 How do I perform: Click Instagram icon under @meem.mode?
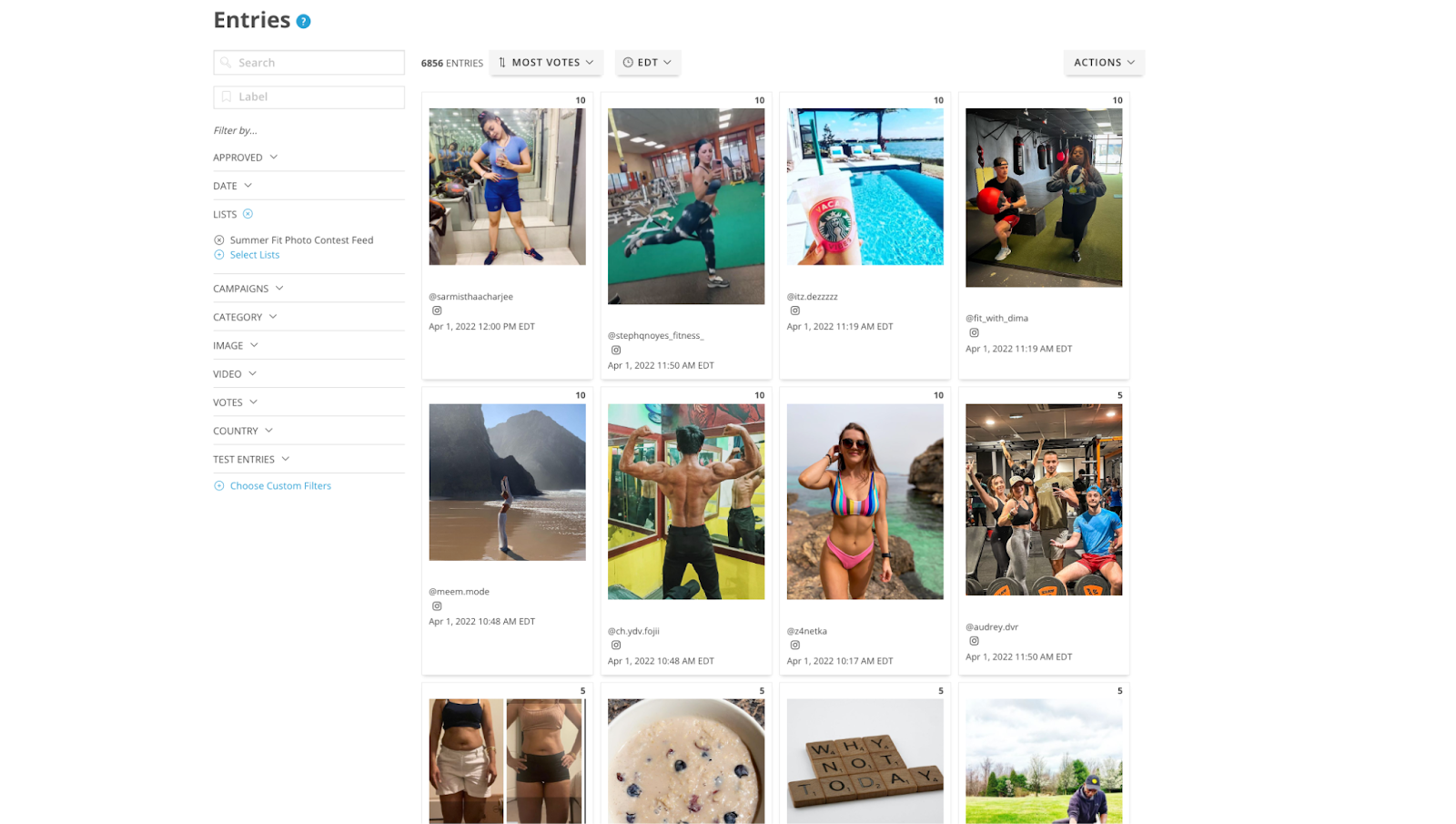coord(437,605)
